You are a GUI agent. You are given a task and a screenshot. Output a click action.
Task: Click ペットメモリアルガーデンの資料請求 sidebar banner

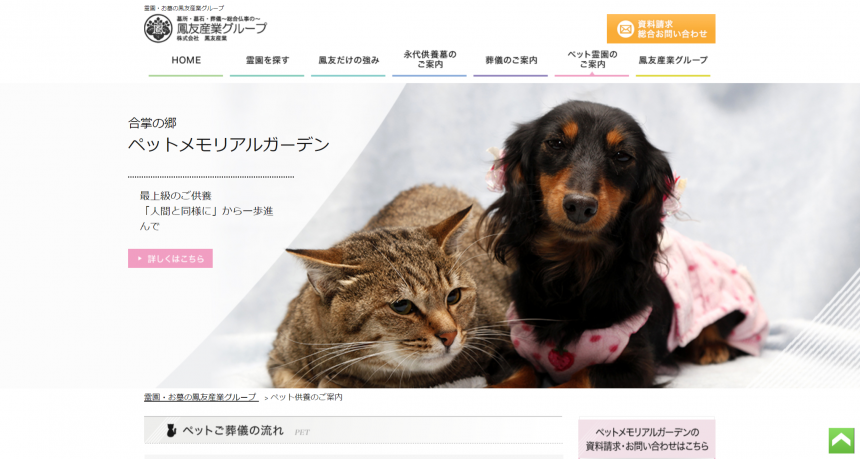647,438
